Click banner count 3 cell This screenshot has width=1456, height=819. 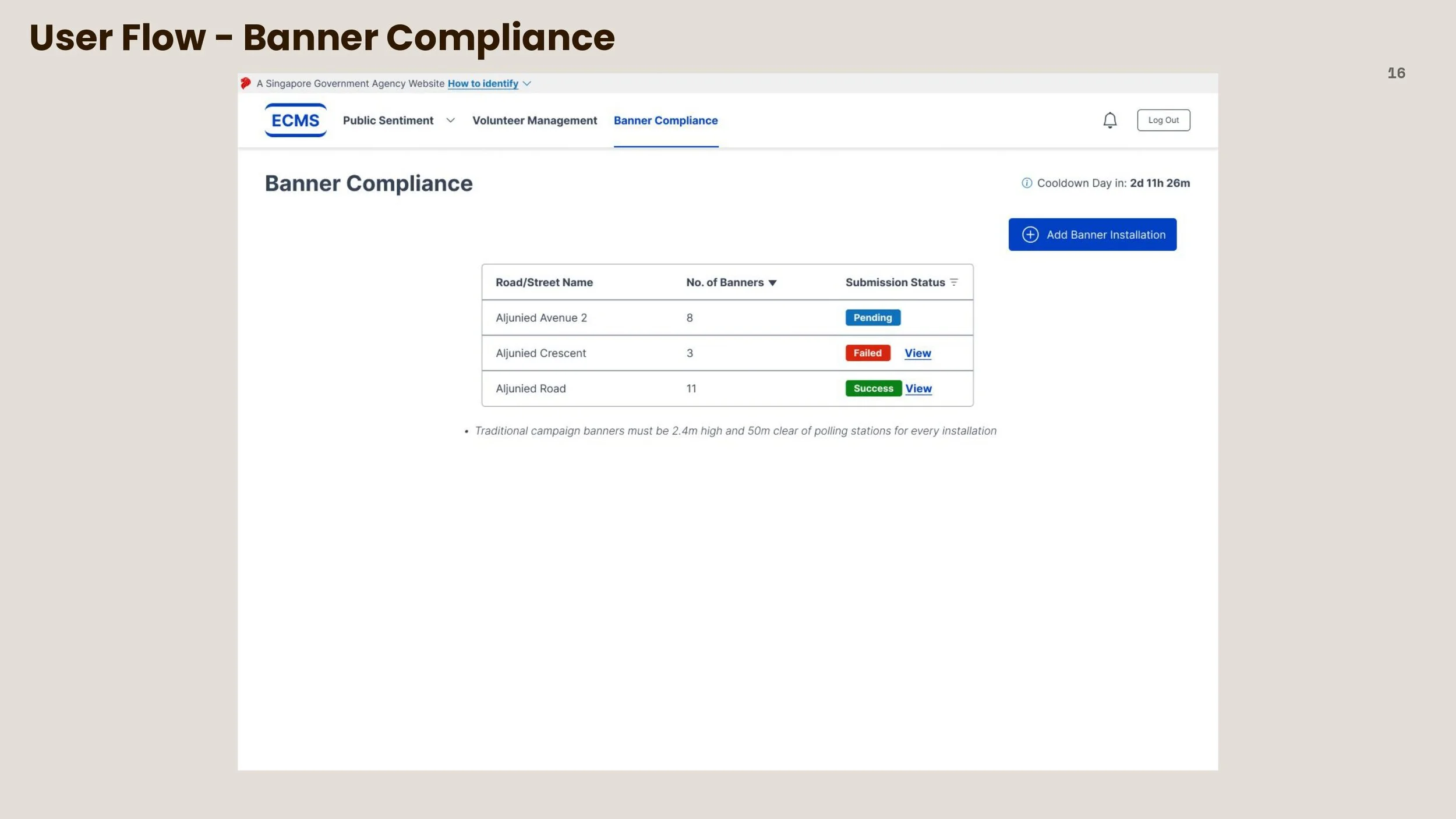[x=690, y=353]
